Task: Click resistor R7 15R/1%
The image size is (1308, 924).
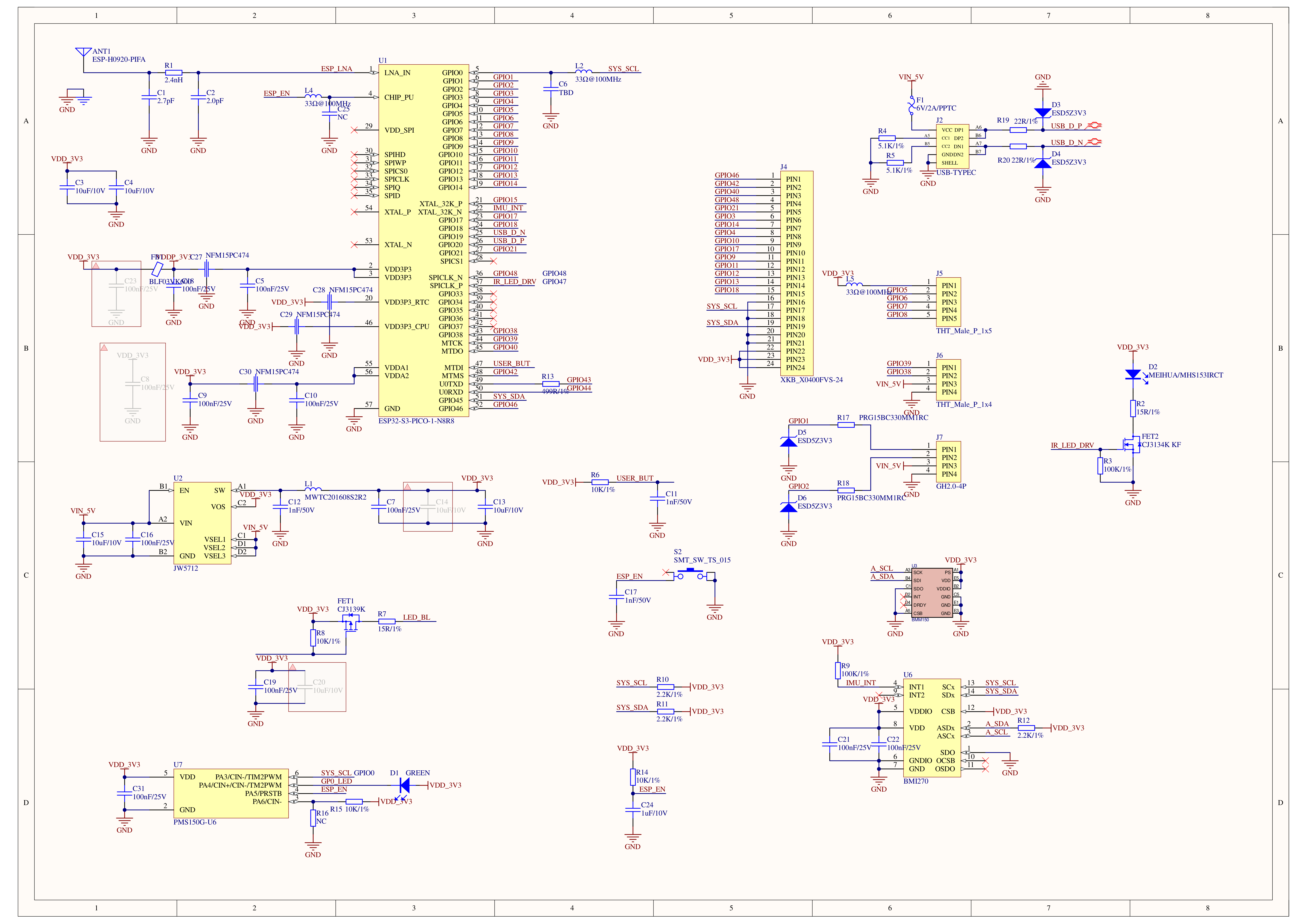Action: pyautogui.click(x=386, y=621)
